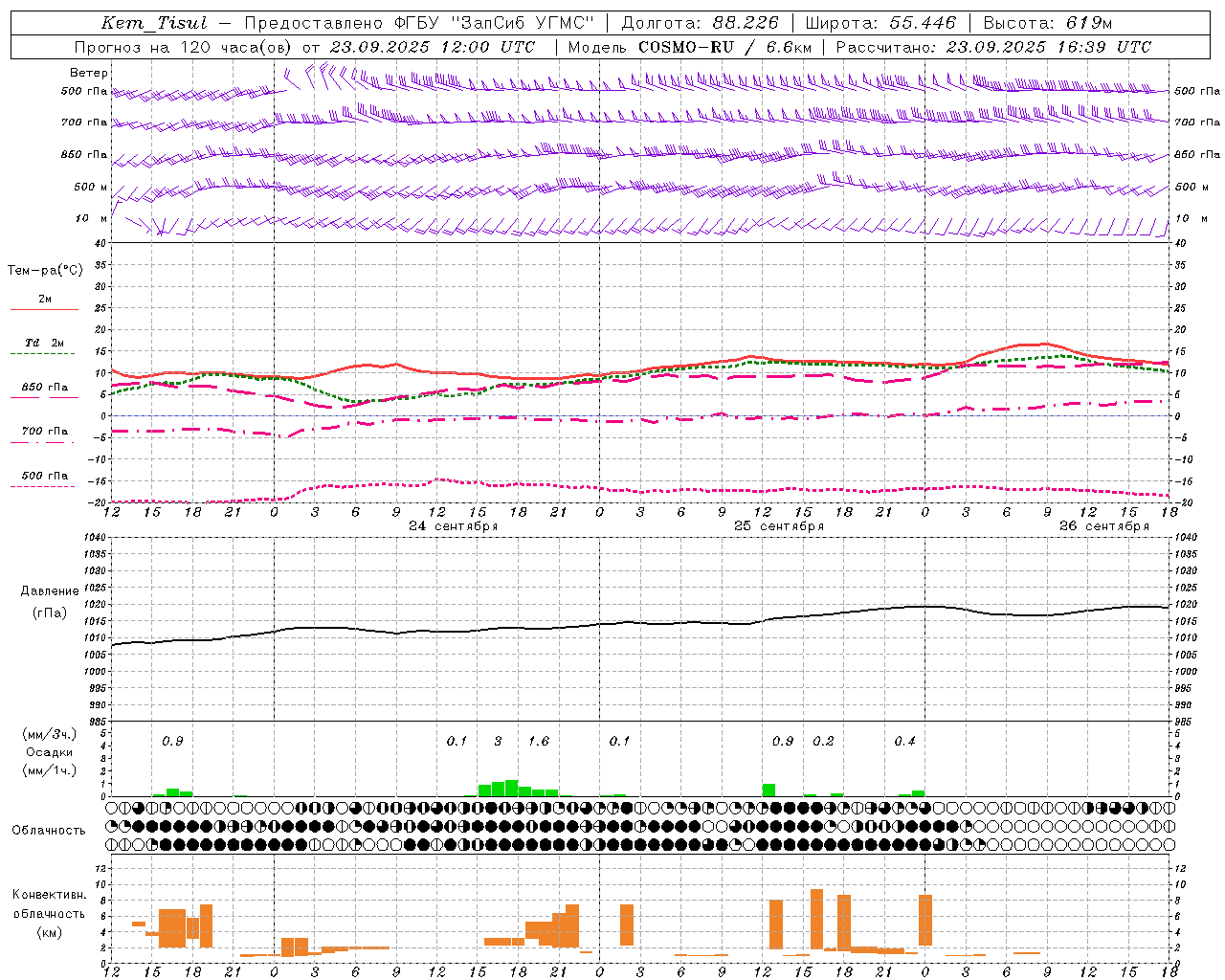Select the Высота: 619м field
Viewport: 1225px width, 980px height.
point(1048,23)
